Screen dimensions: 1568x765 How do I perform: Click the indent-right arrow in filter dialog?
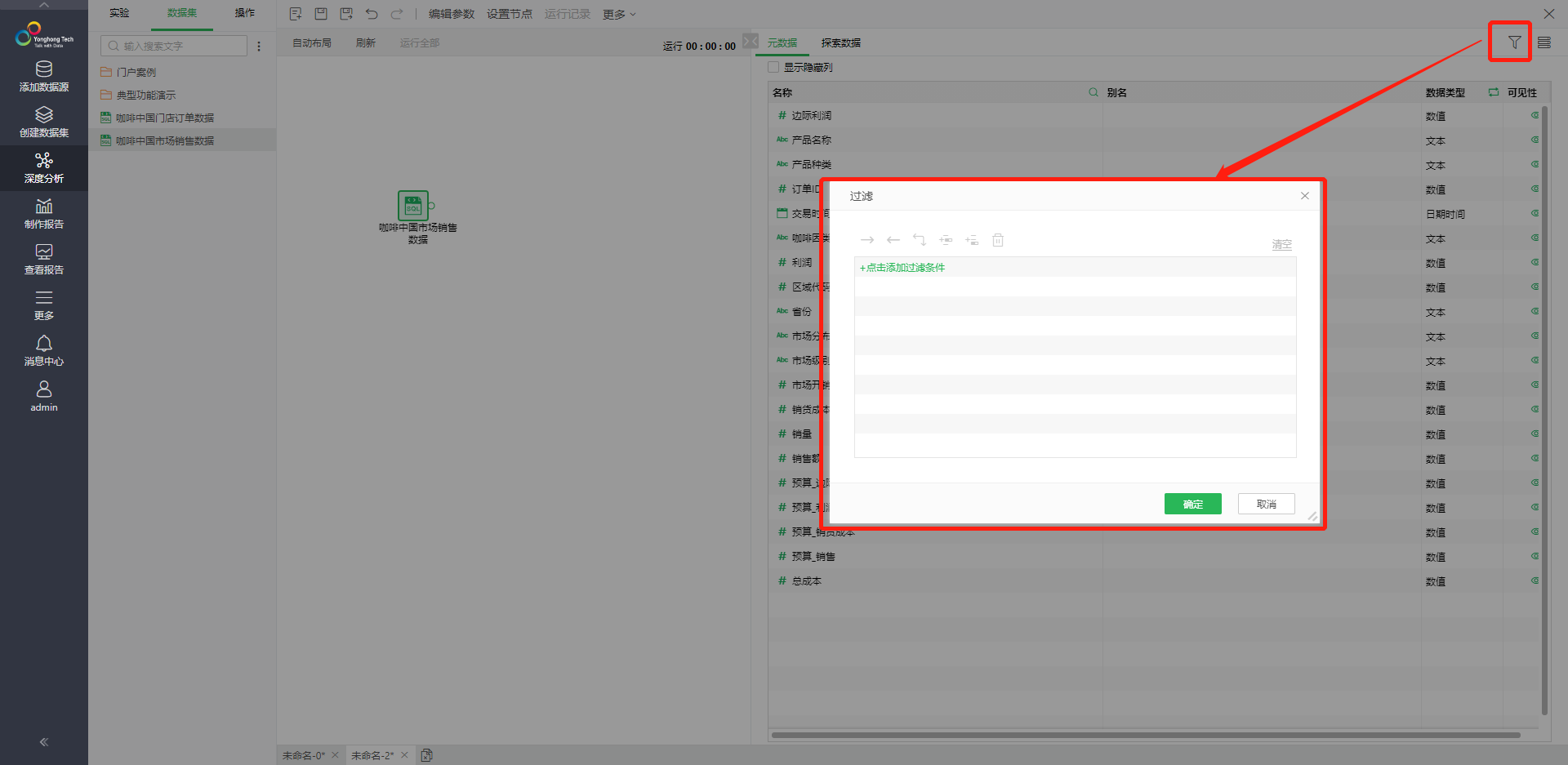point(867,240)
